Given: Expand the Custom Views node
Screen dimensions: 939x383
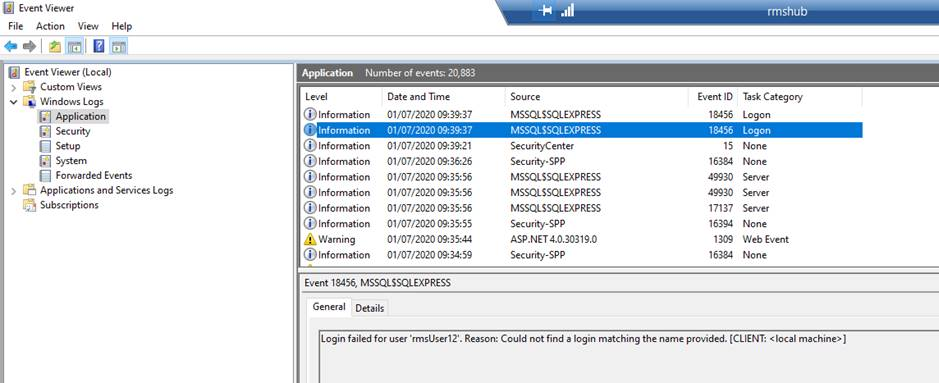Looking at the screenshot, I should pyautogui.click(x=14, y=87).
